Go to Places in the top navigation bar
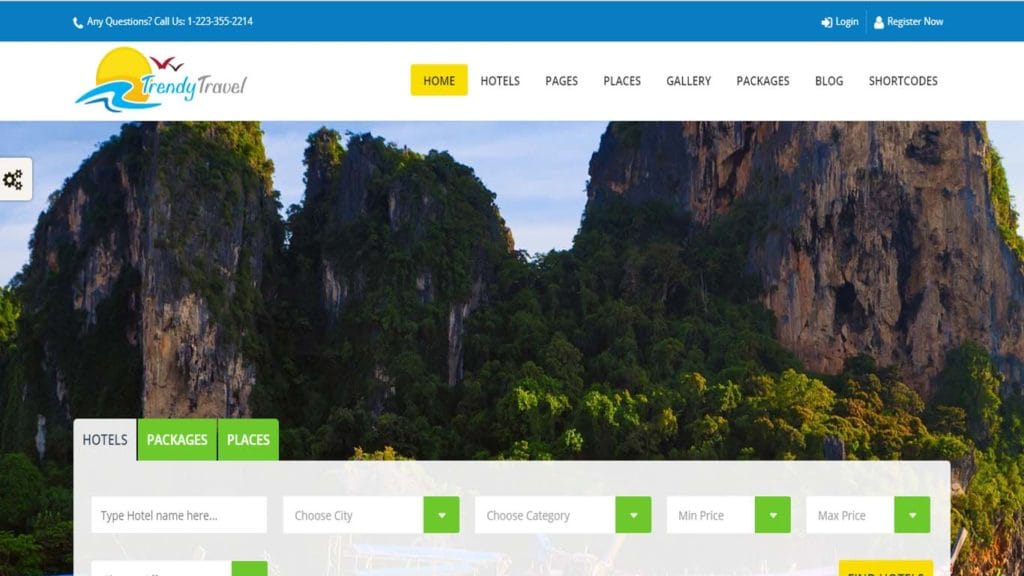The image size is (1024, 576). [x=622, y=81]
